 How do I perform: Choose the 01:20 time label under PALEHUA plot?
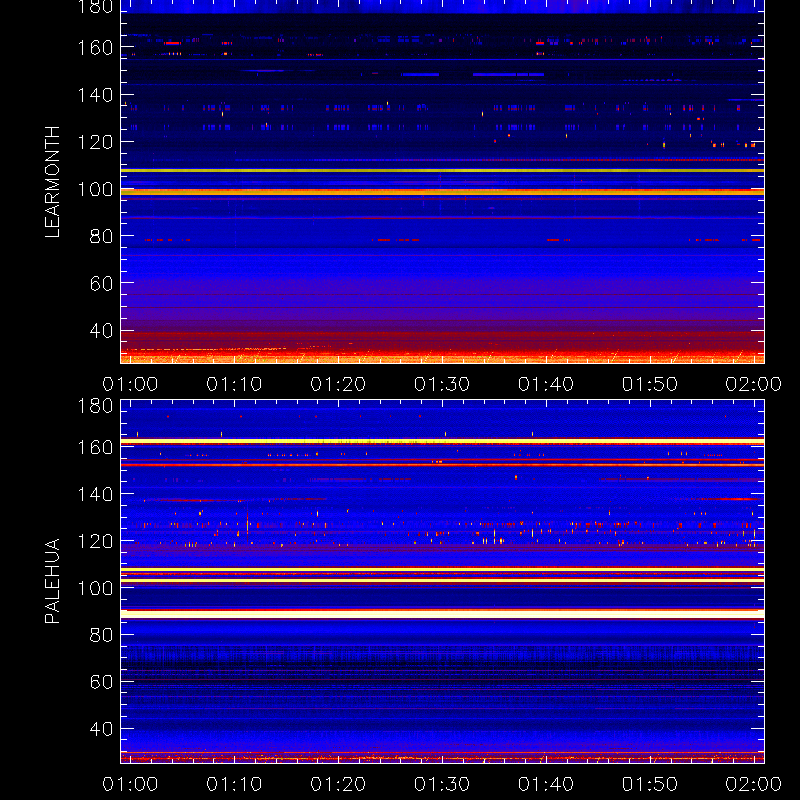338,784
